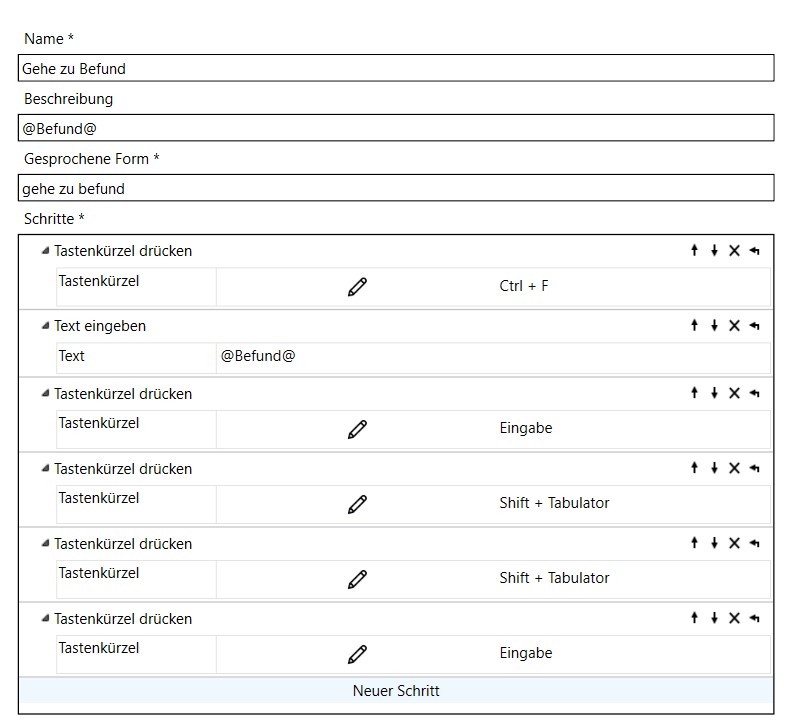Click return arrow icon of Ctrl + F step
The height and width of the screenshot is (722, 787).
[x=754, y=250]
